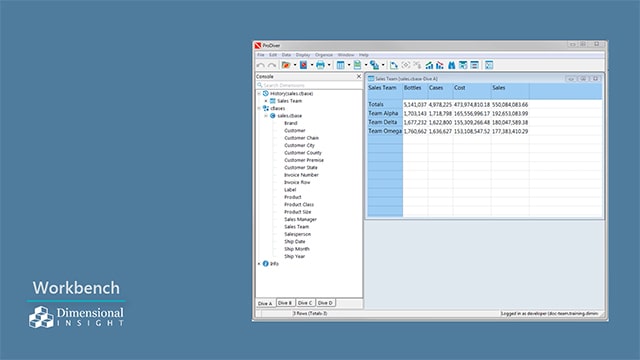Click the Redo arrow in the toolbar
This screenshot has width=640, height=360.
(x=272, y=65)
